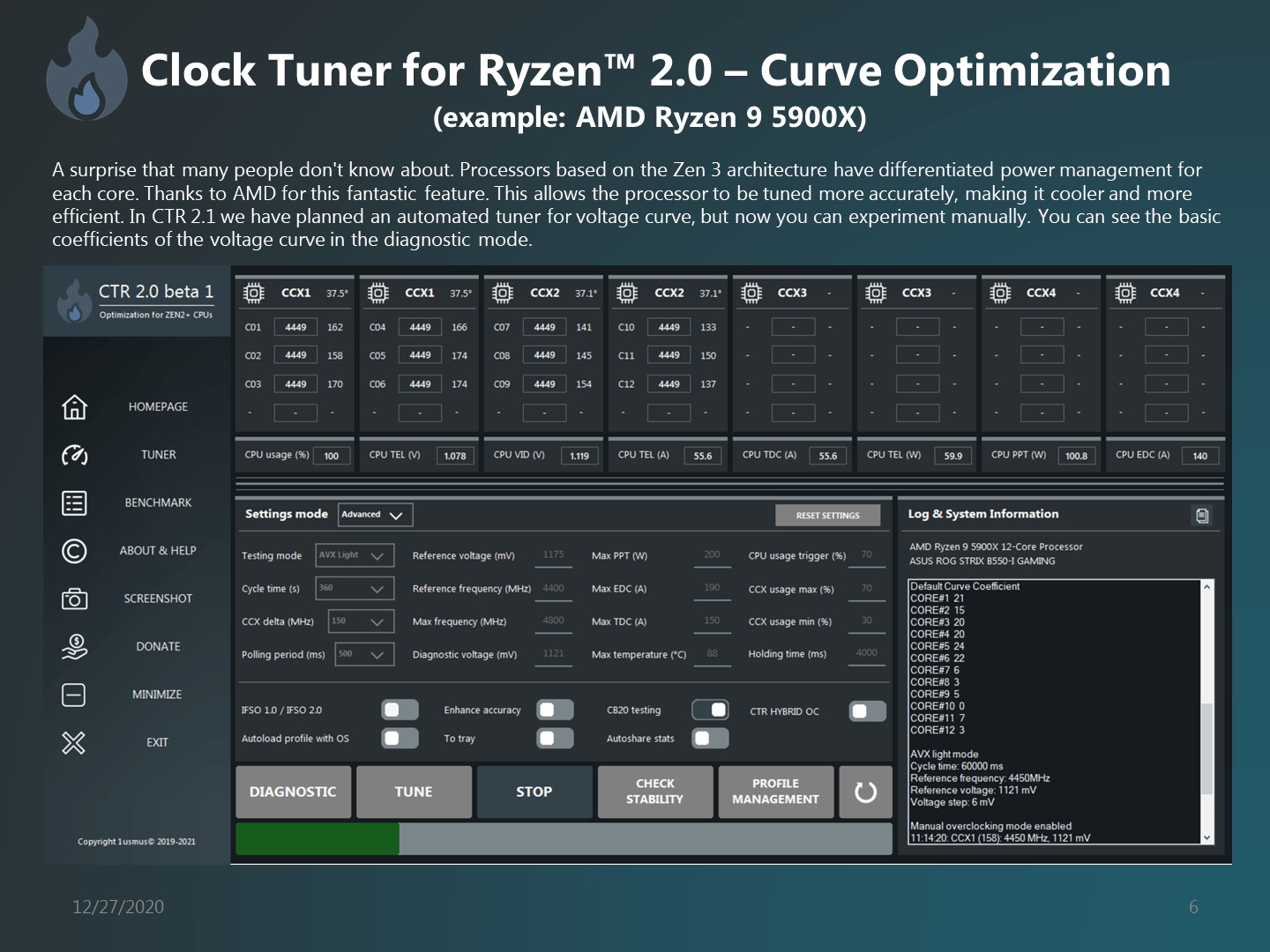The height and width of the screenshot is (952, 1270).
Task: Open DONATE menu item
Action: click(158, 646)
